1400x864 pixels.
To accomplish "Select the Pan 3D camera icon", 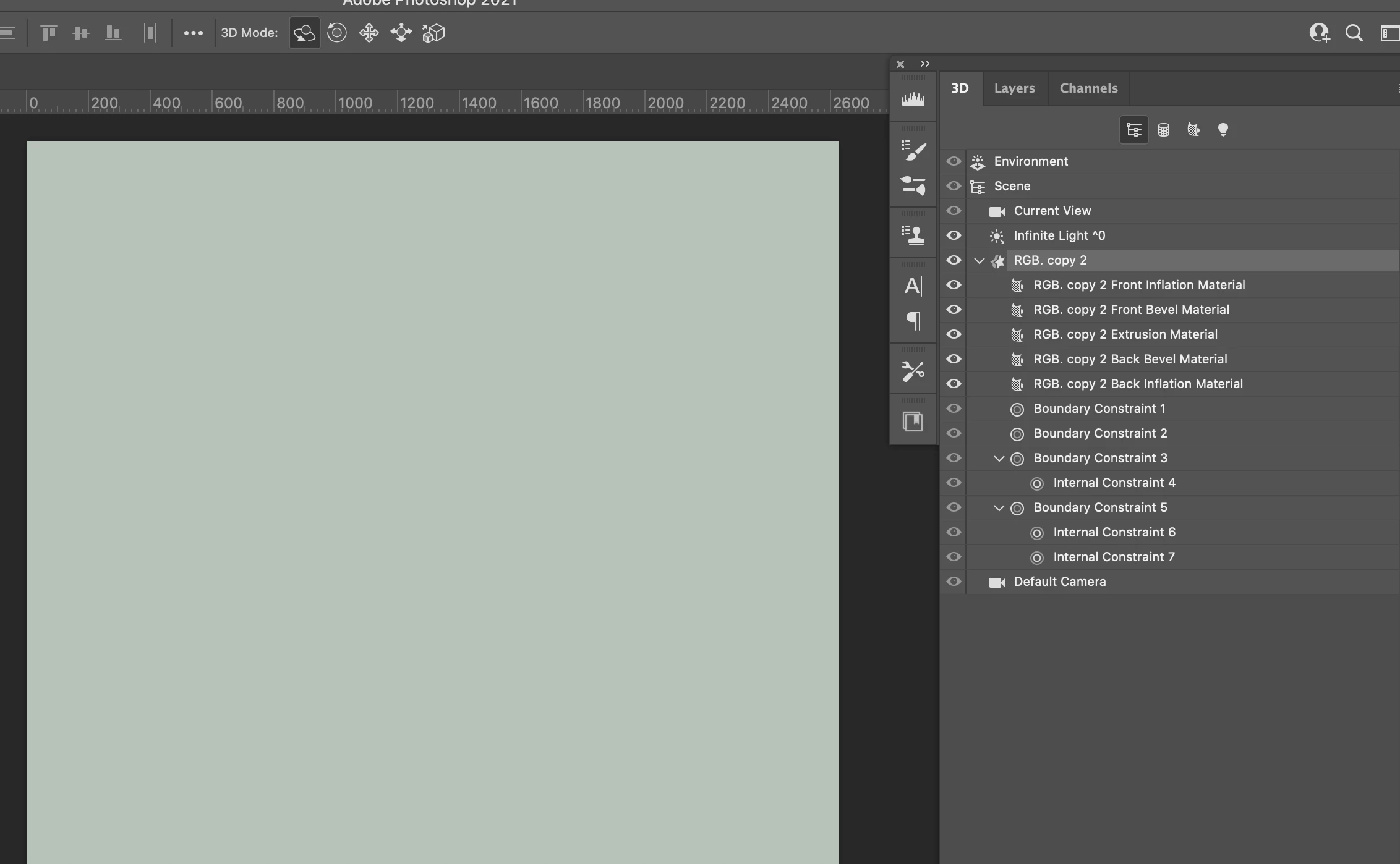I will 369,33.
